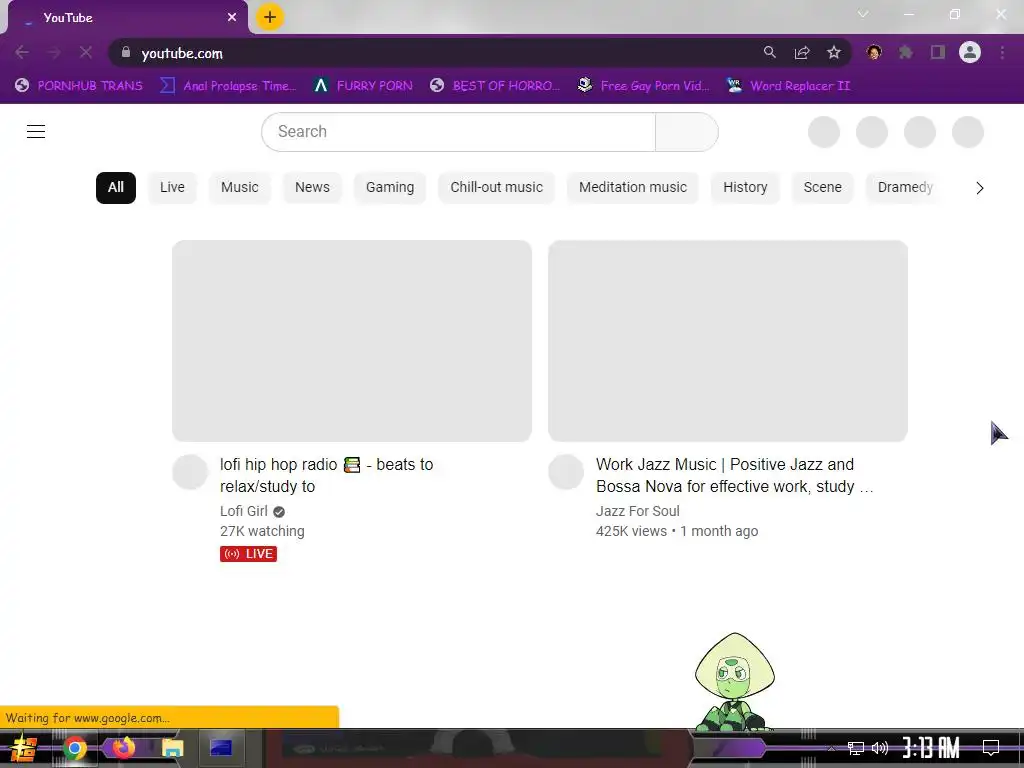This screenshot has width=1024, height=768.
Task: Click the address bar showing youtube.com
Action: 444,53
